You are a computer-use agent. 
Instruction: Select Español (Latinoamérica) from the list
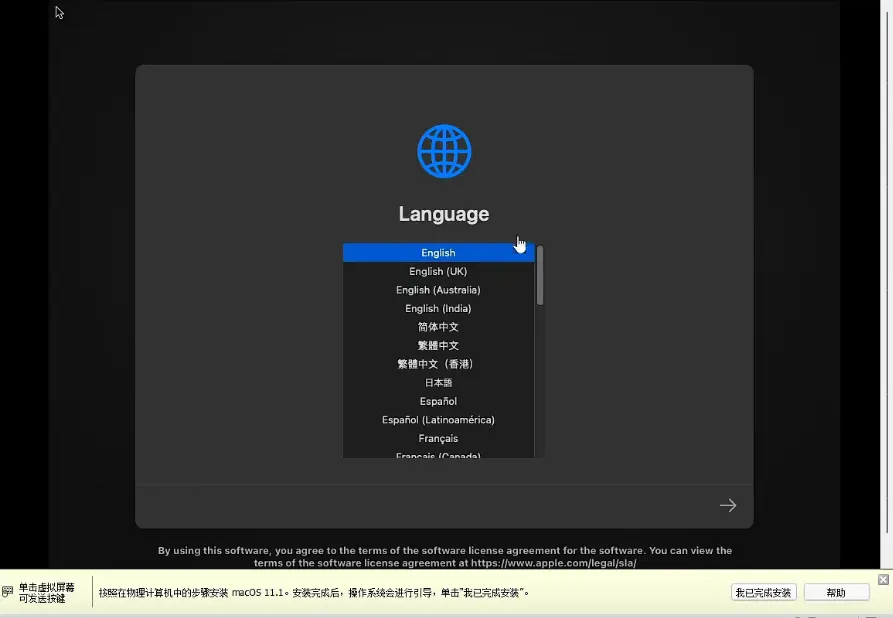click(x=438, y=420)
